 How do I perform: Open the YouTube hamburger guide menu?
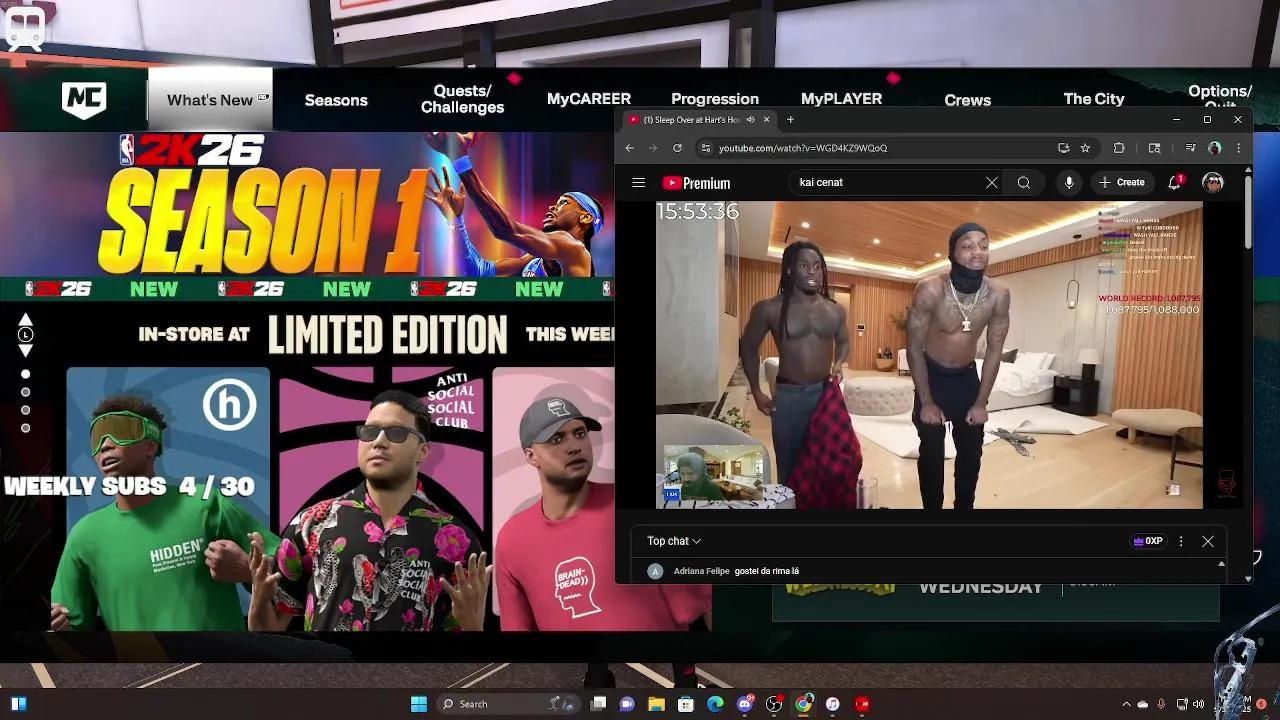[x=638, y=183]
